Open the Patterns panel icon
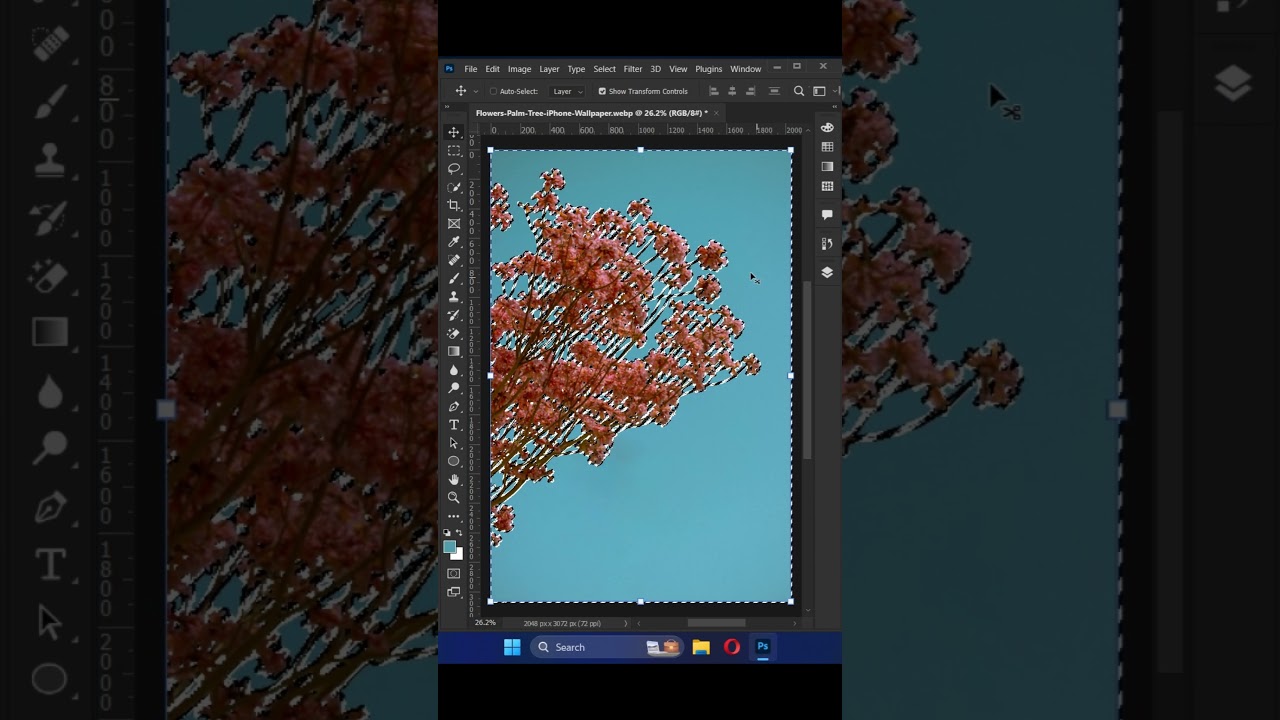The image size is (1280, 720). click(827, 186)
